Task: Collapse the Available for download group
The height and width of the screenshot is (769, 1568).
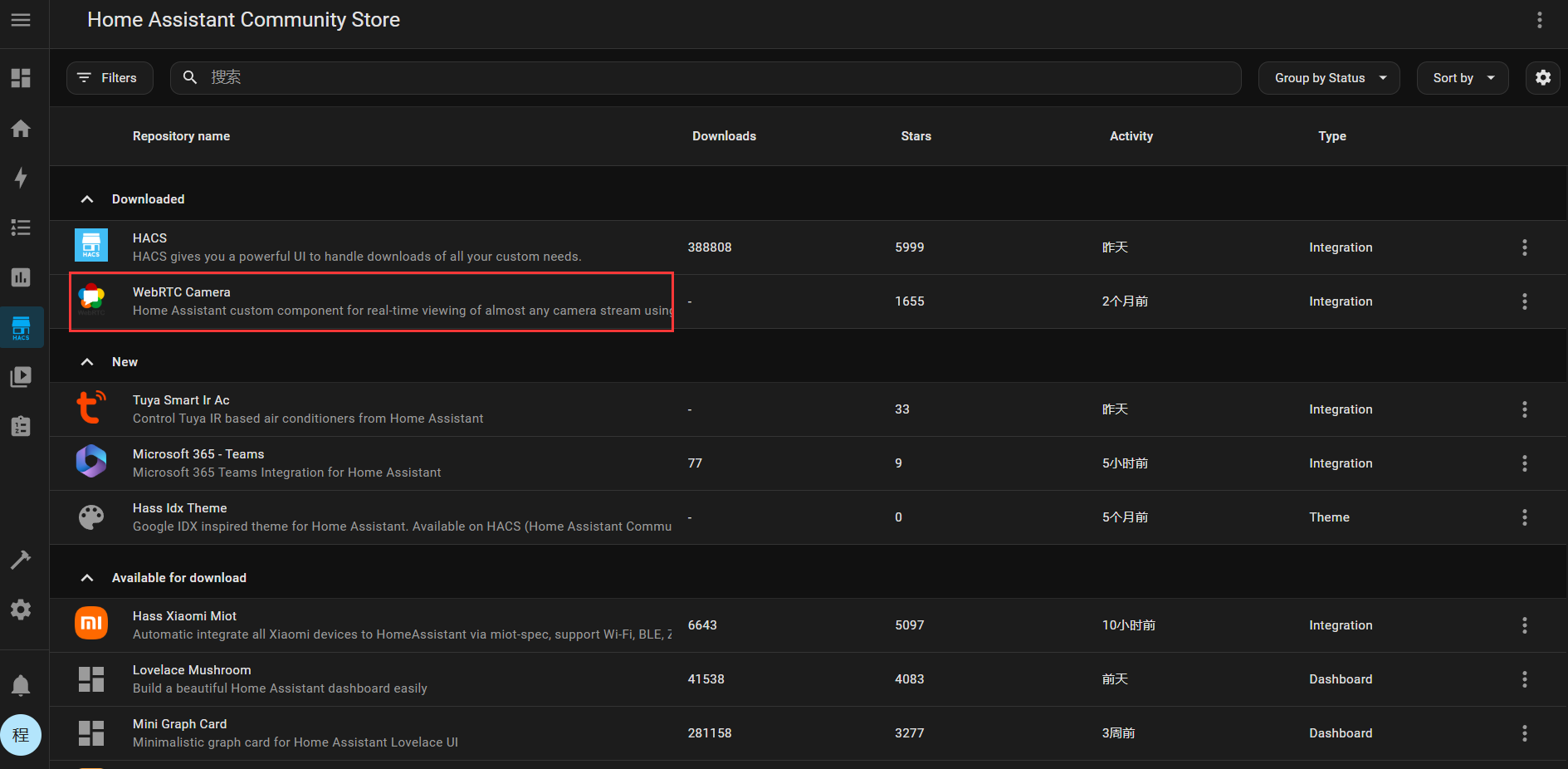Action: point(87,578)
